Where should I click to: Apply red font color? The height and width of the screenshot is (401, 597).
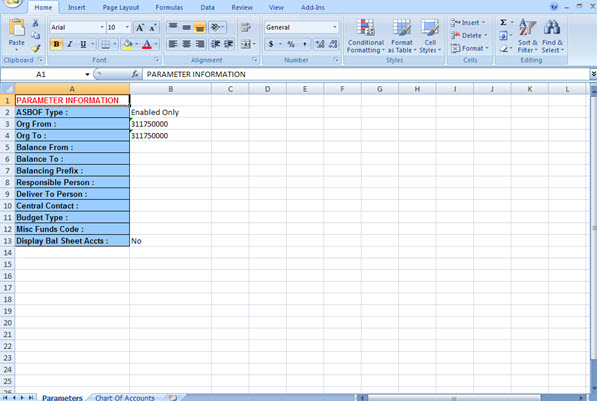(147, 45)
